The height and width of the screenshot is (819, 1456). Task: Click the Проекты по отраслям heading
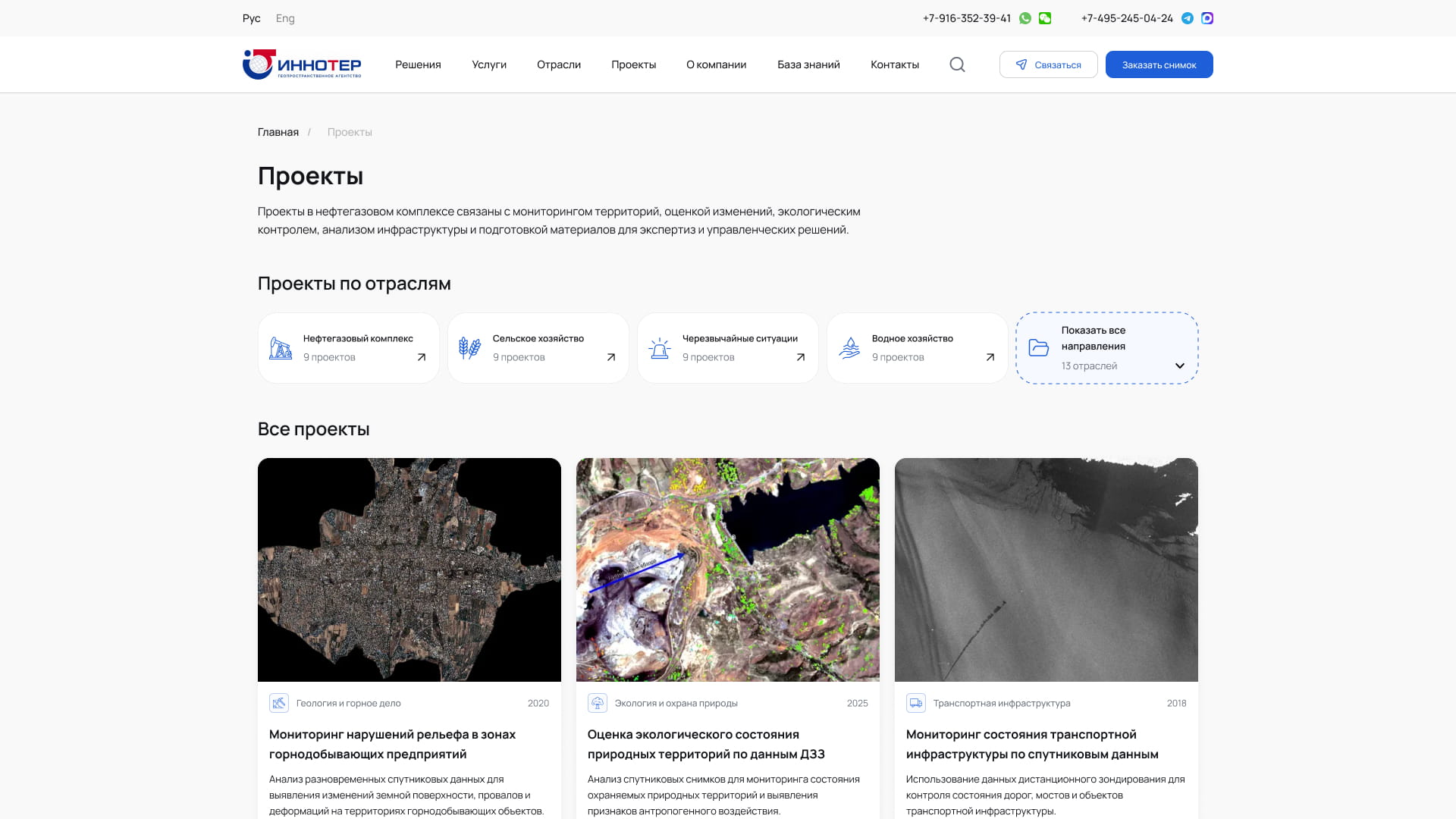(x=354, y=284)
